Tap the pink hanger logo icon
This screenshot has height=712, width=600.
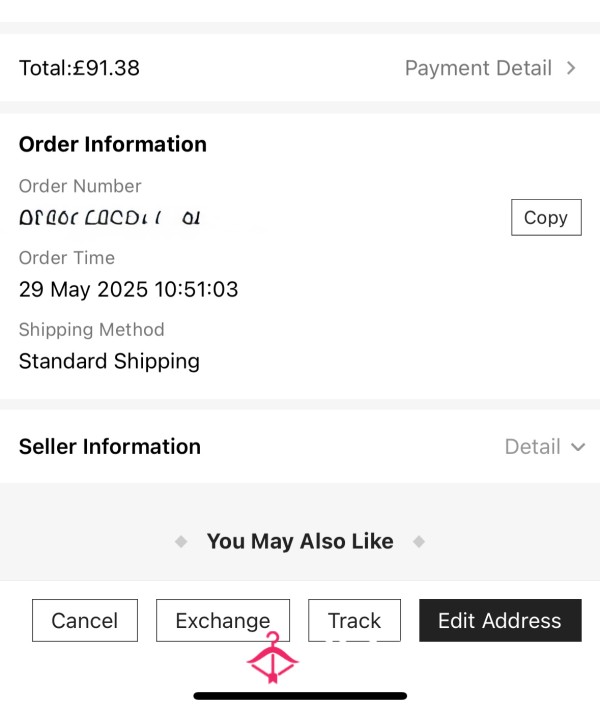[273, 657]
